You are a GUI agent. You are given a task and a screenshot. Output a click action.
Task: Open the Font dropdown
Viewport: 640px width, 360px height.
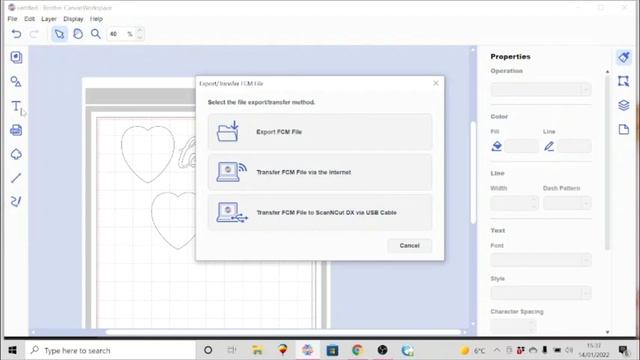541,260
